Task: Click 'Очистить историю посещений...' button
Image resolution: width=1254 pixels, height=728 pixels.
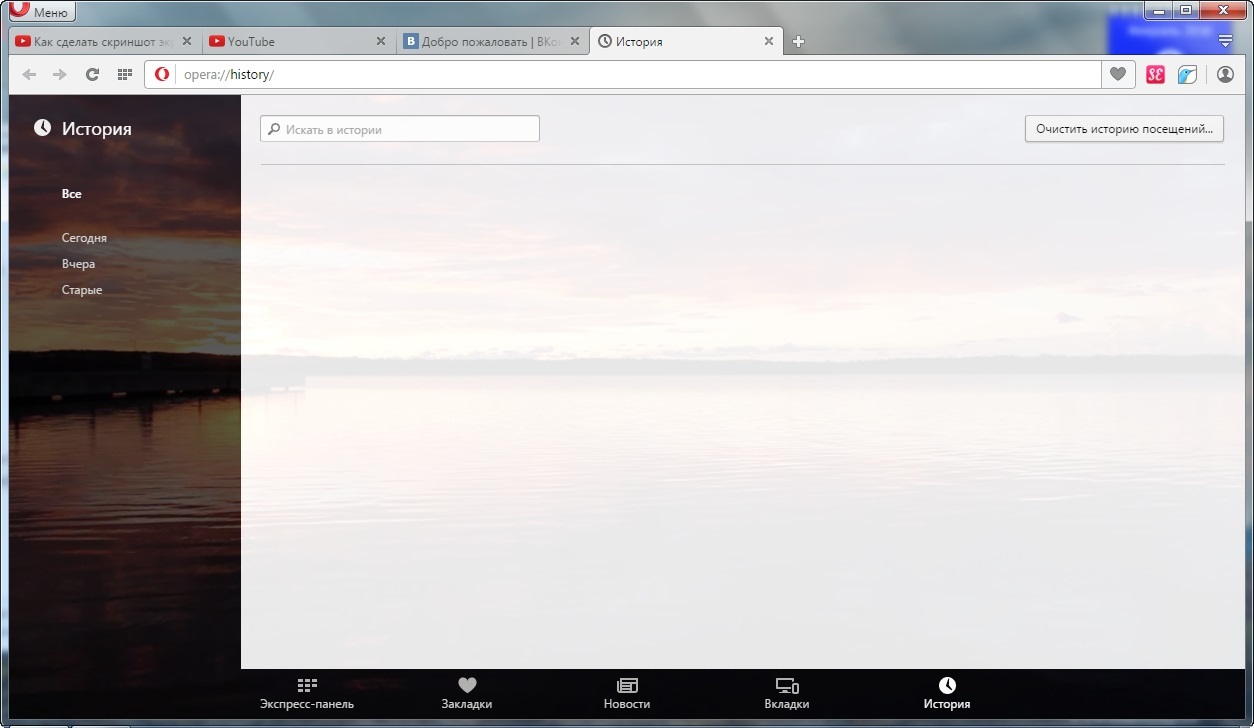Action: tap(1124, 129)
